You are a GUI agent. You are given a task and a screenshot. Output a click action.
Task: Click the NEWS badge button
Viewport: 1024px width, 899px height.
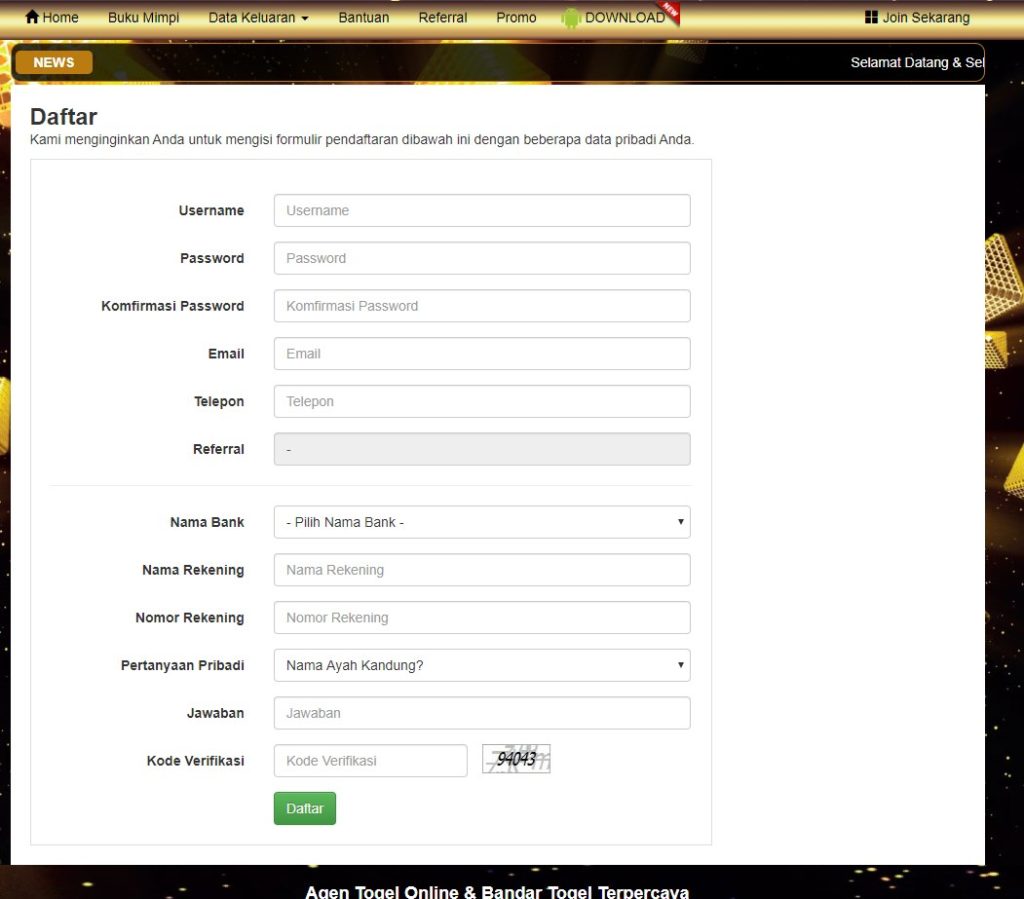pyautogui.click(x=54, y=63)
